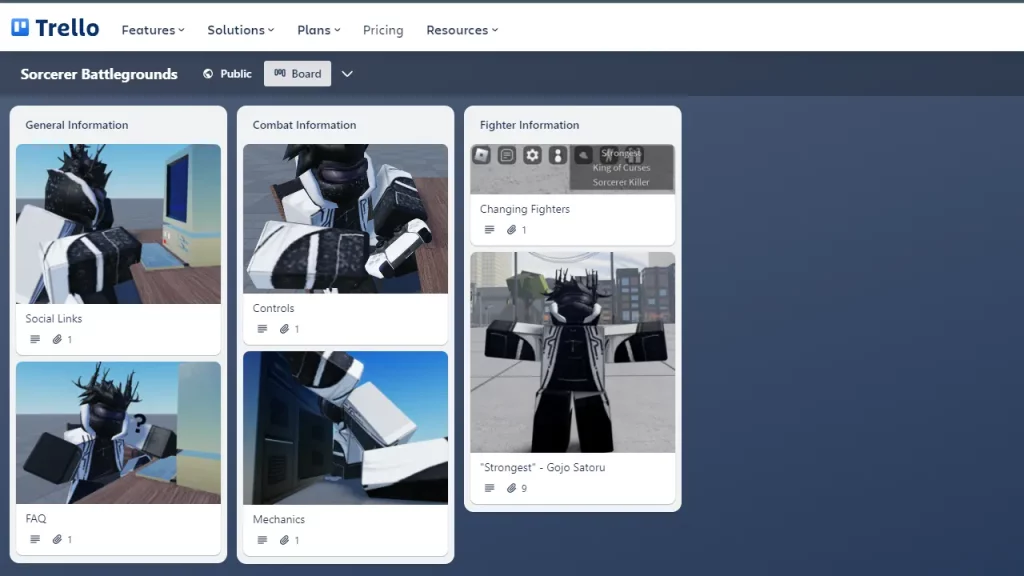Click the Public globe visibility icon

[208, 74]
